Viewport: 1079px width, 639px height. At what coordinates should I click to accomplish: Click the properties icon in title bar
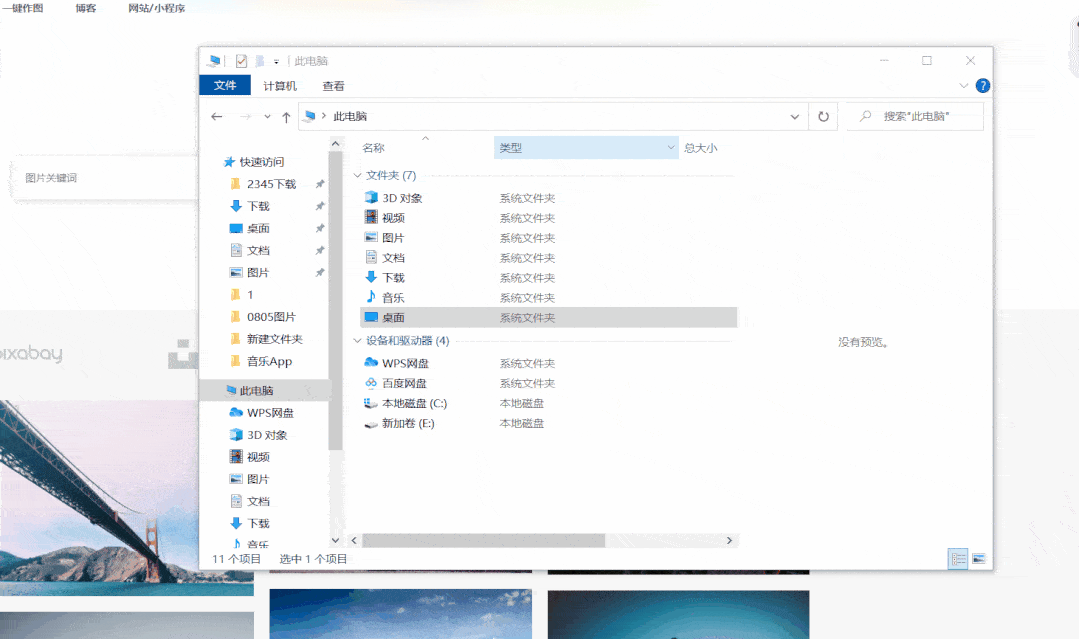click(241, 61)
